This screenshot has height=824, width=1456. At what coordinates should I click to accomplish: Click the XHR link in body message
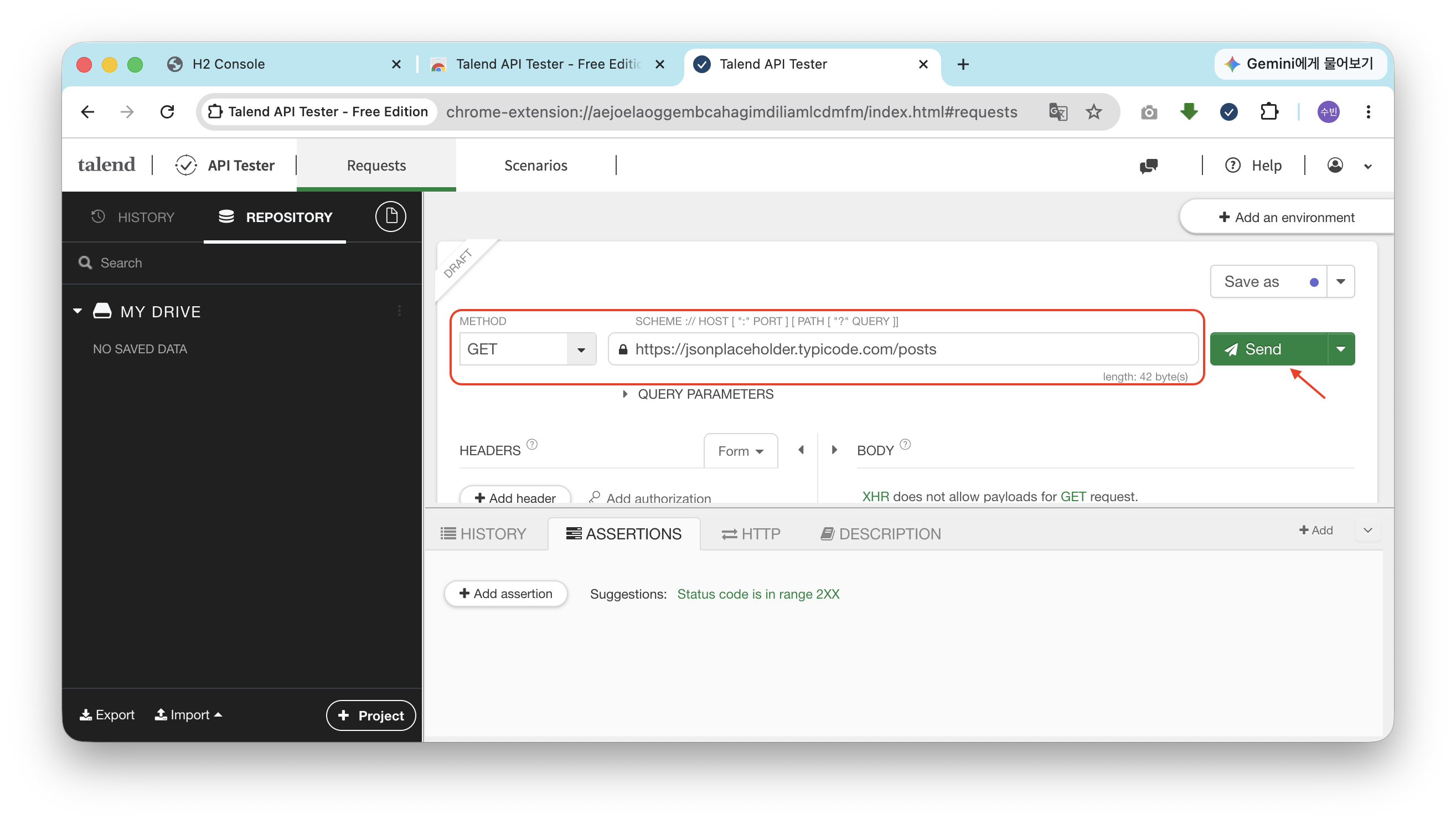875,496
